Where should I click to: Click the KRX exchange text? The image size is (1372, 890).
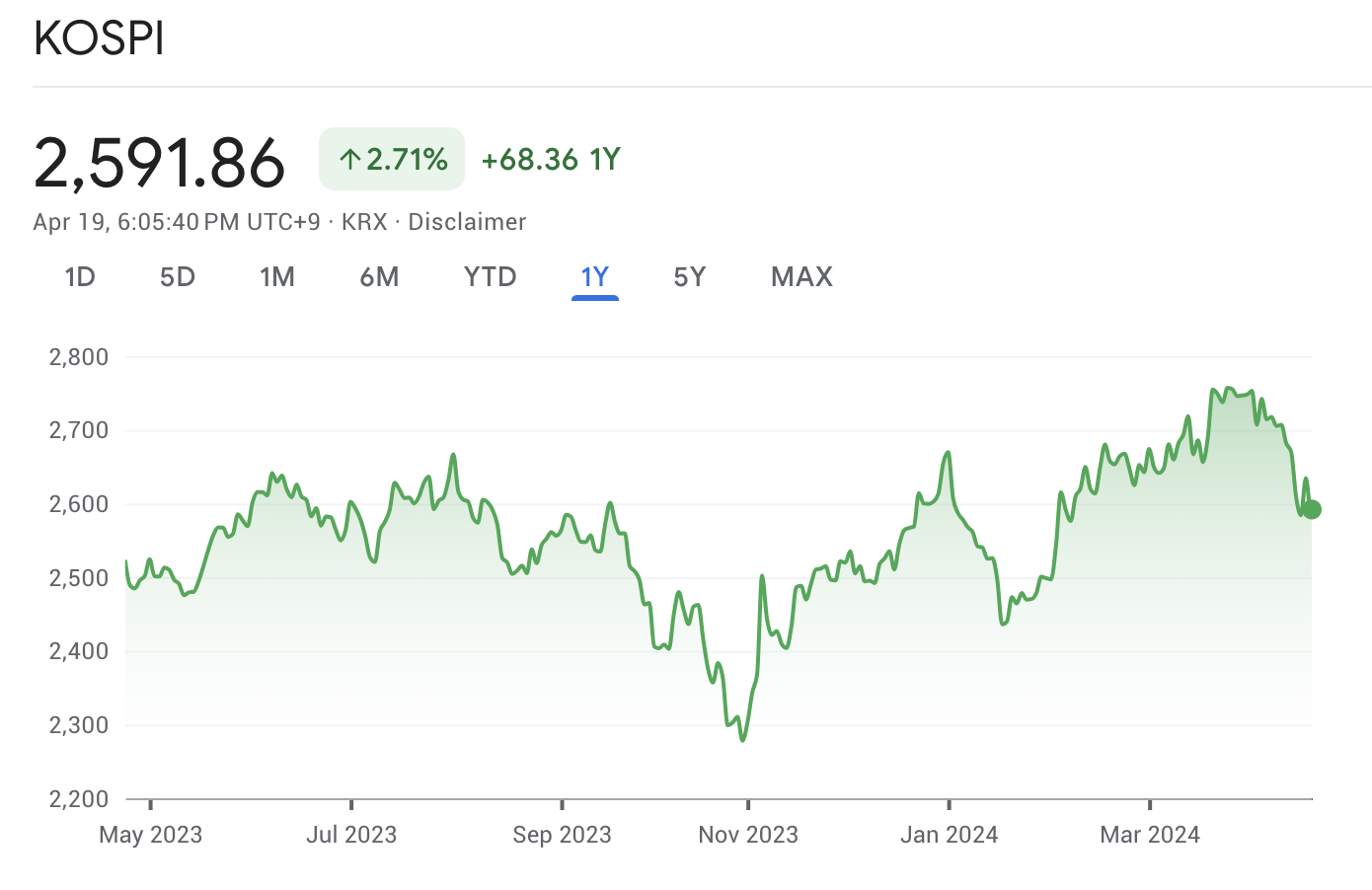pyautogui.click(x=364, y=222)
